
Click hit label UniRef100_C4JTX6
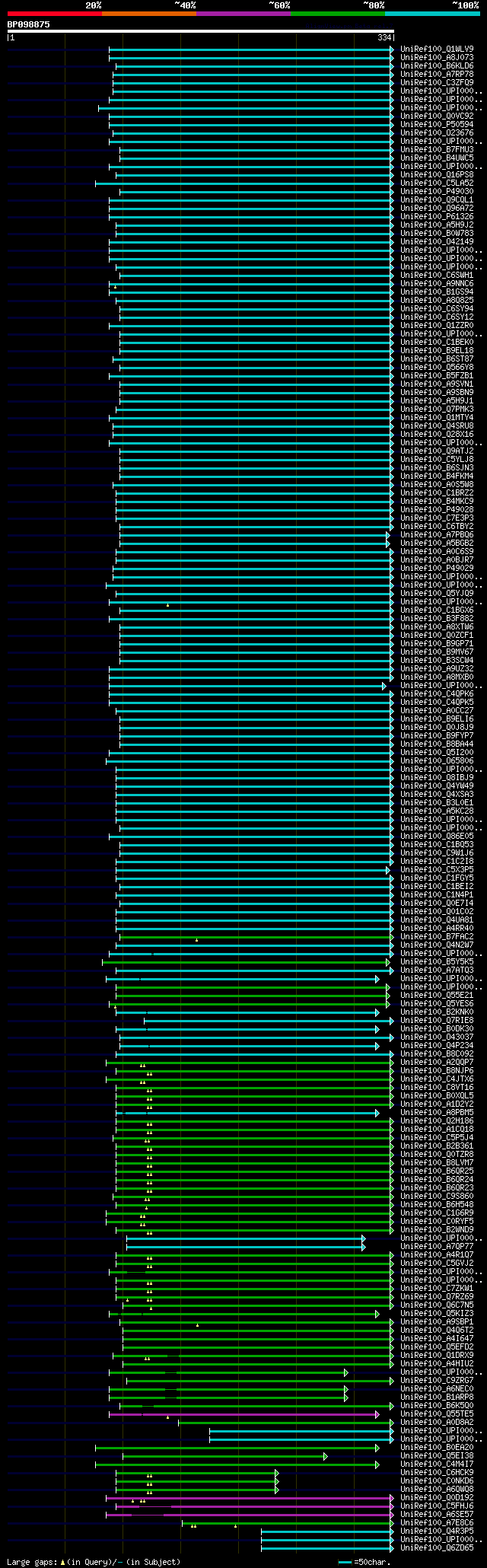[x=437, y=1079]
